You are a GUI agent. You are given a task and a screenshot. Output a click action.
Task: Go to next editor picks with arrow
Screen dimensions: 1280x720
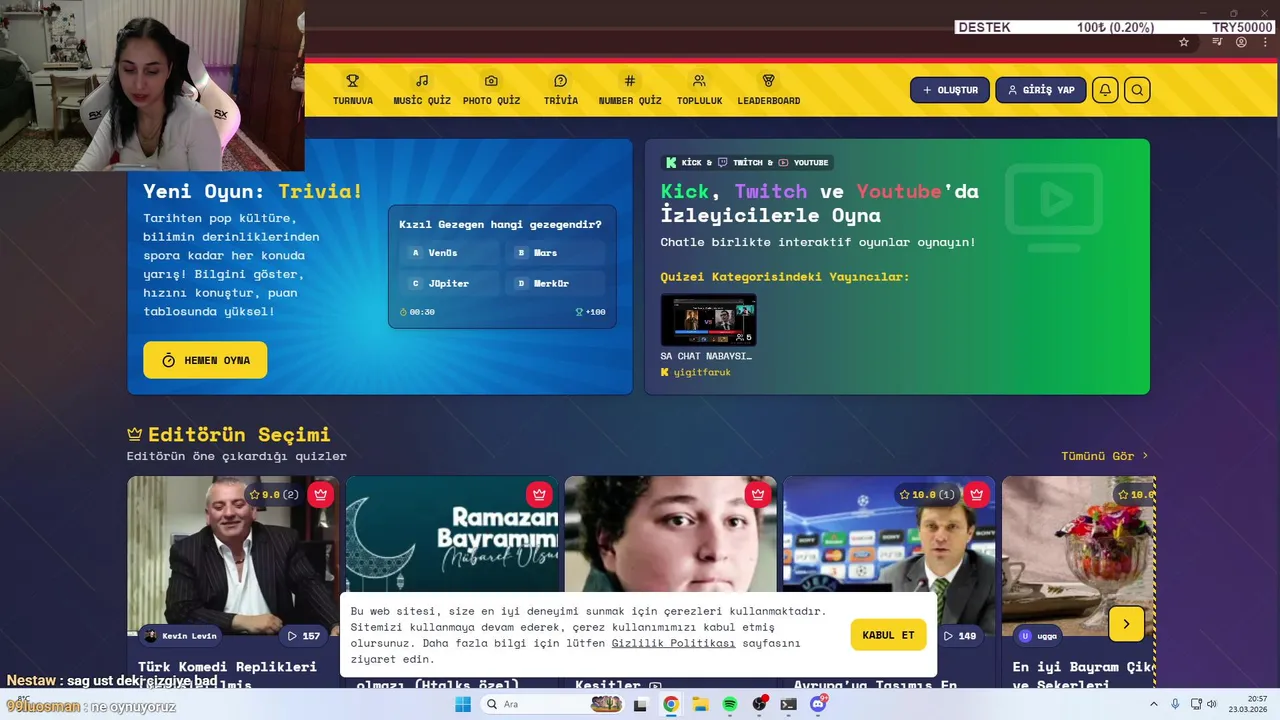click(x=1126, y=624)
